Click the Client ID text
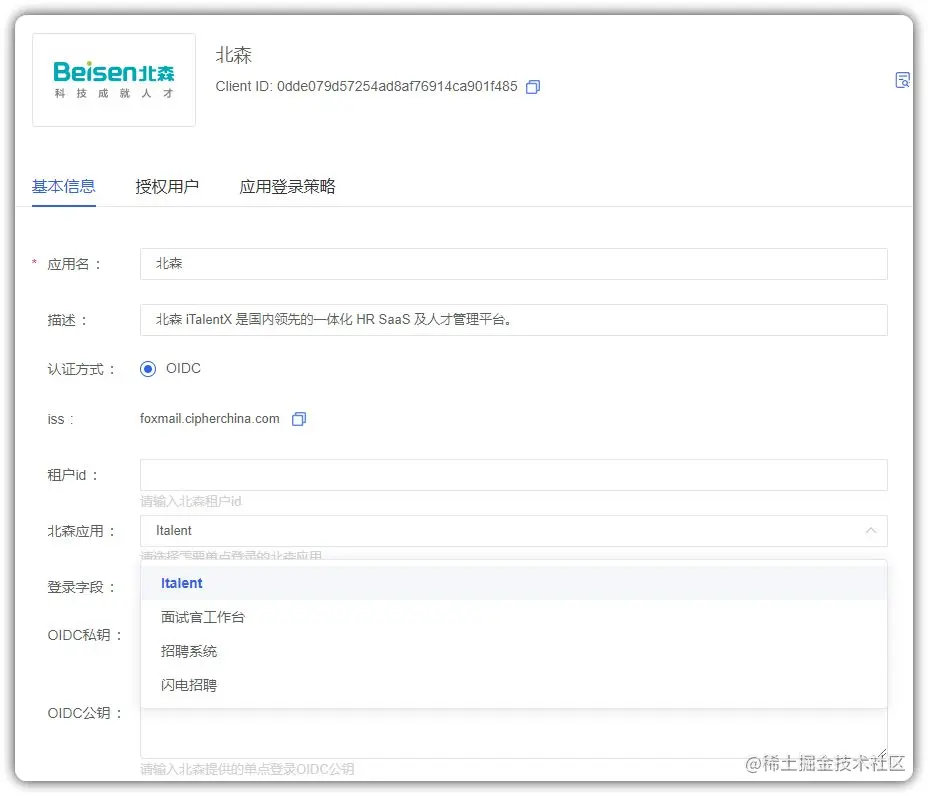 point(366,86)
